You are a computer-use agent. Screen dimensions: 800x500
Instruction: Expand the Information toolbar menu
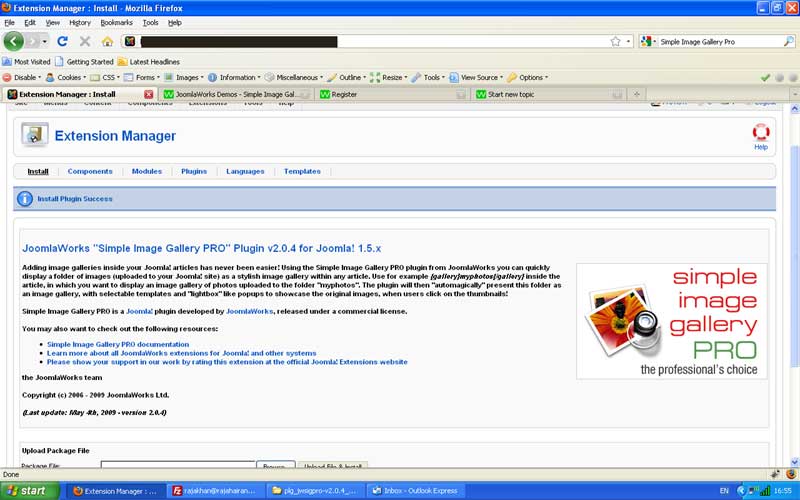[x=234, y=78]
